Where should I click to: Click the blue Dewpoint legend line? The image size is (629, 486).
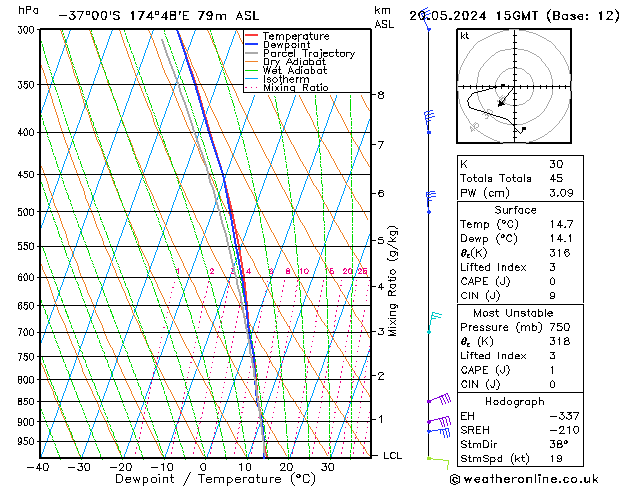coord(251,44)
